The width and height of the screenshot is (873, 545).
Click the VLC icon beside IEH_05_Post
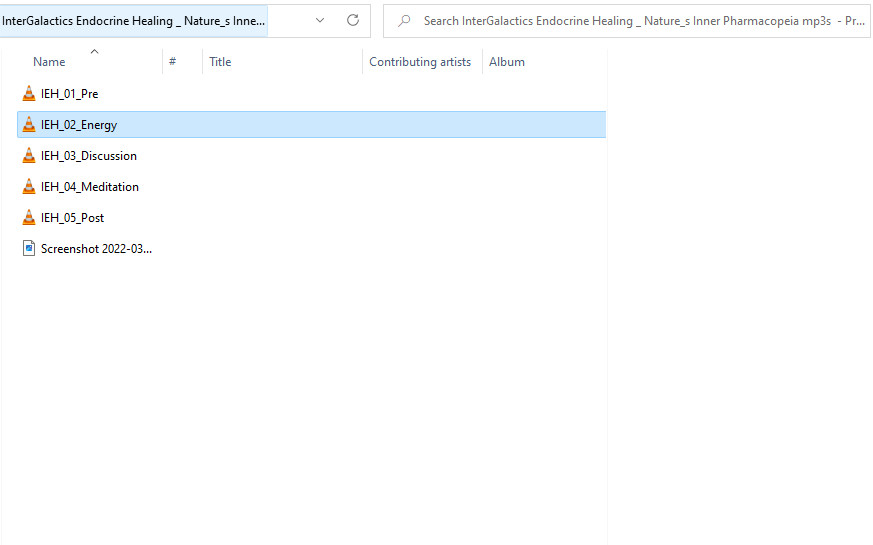[29, 218]
